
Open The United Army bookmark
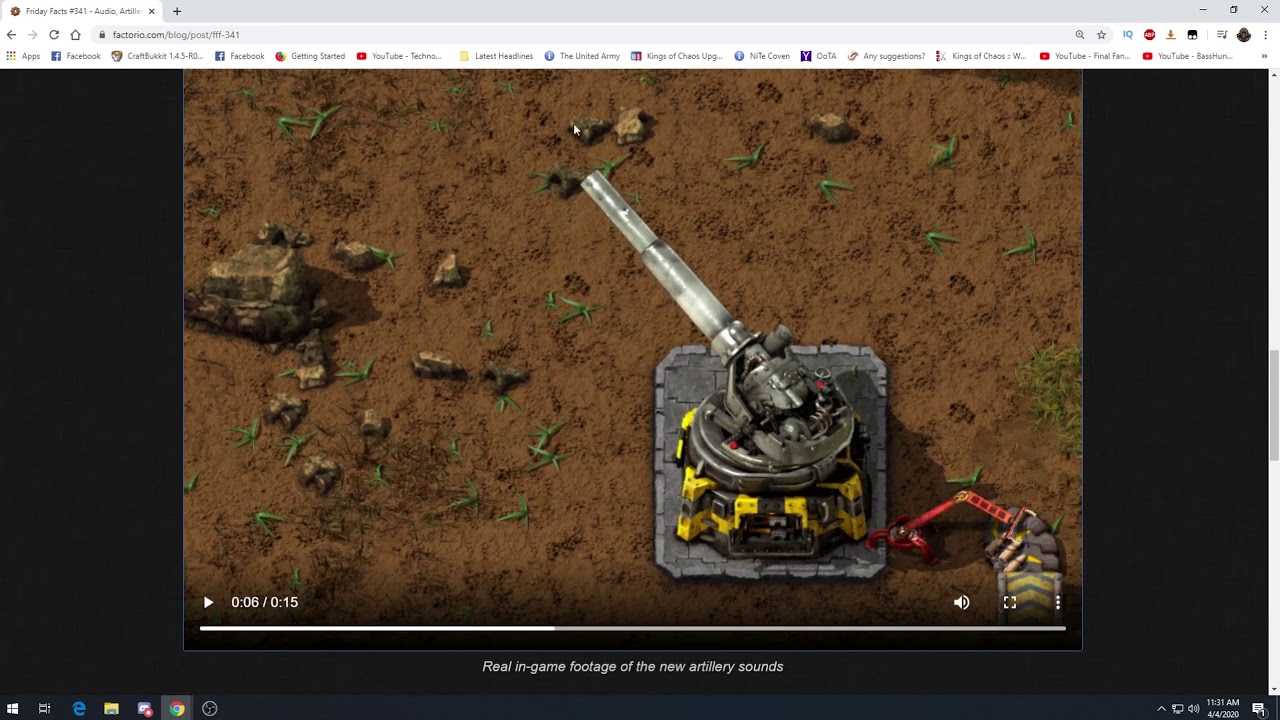(582, 56)
